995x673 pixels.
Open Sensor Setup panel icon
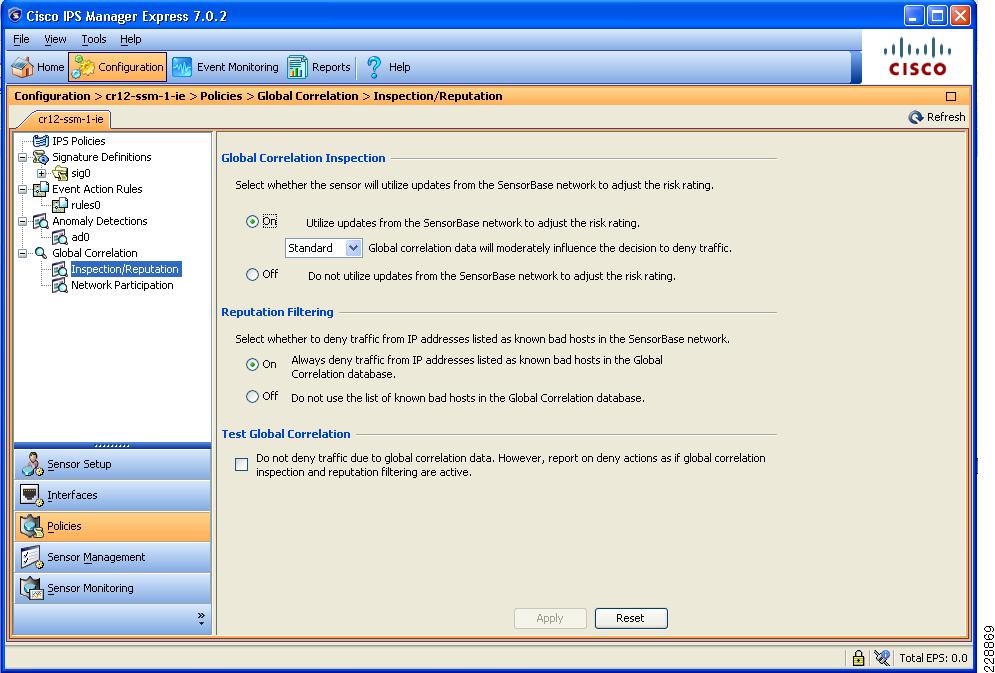32,464
